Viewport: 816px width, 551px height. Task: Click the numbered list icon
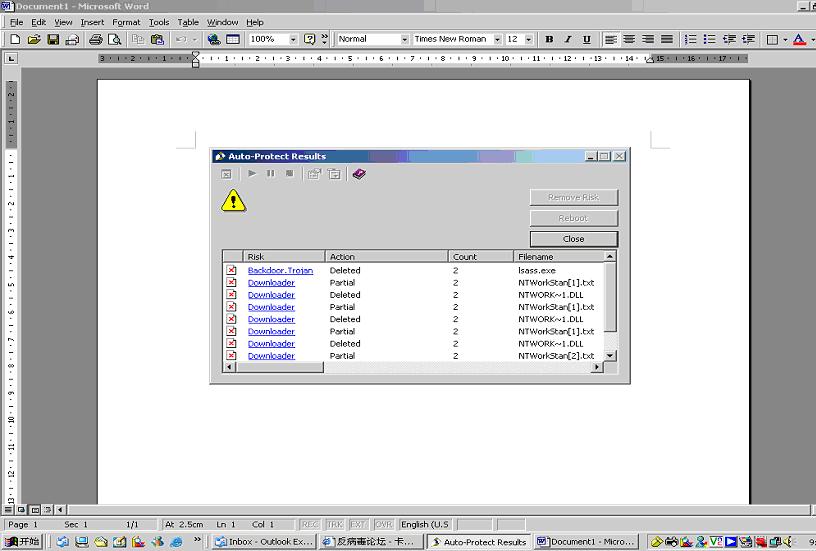(690, 40)
